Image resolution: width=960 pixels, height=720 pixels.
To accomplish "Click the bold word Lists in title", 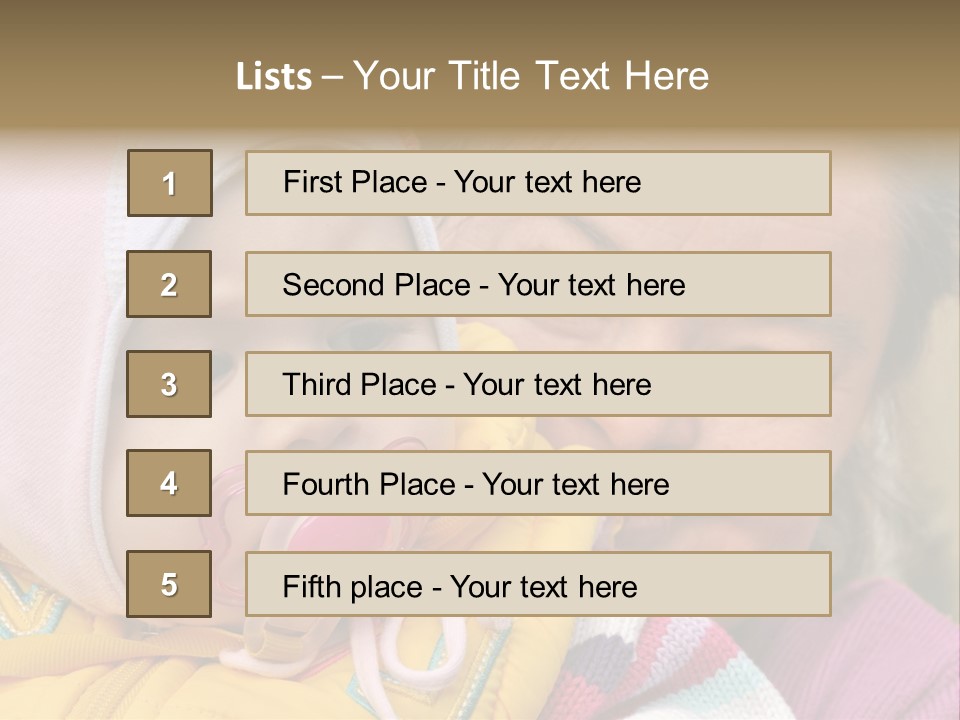I will pos(273,76).
